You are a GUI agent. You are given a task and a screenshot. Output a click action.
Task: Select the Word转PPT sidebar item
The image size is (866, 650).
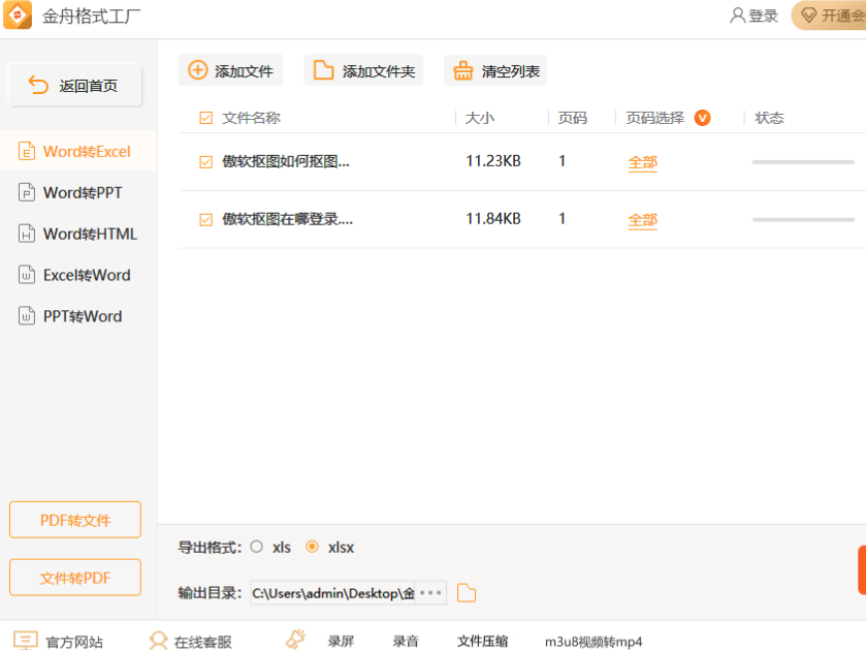(78, 192)
